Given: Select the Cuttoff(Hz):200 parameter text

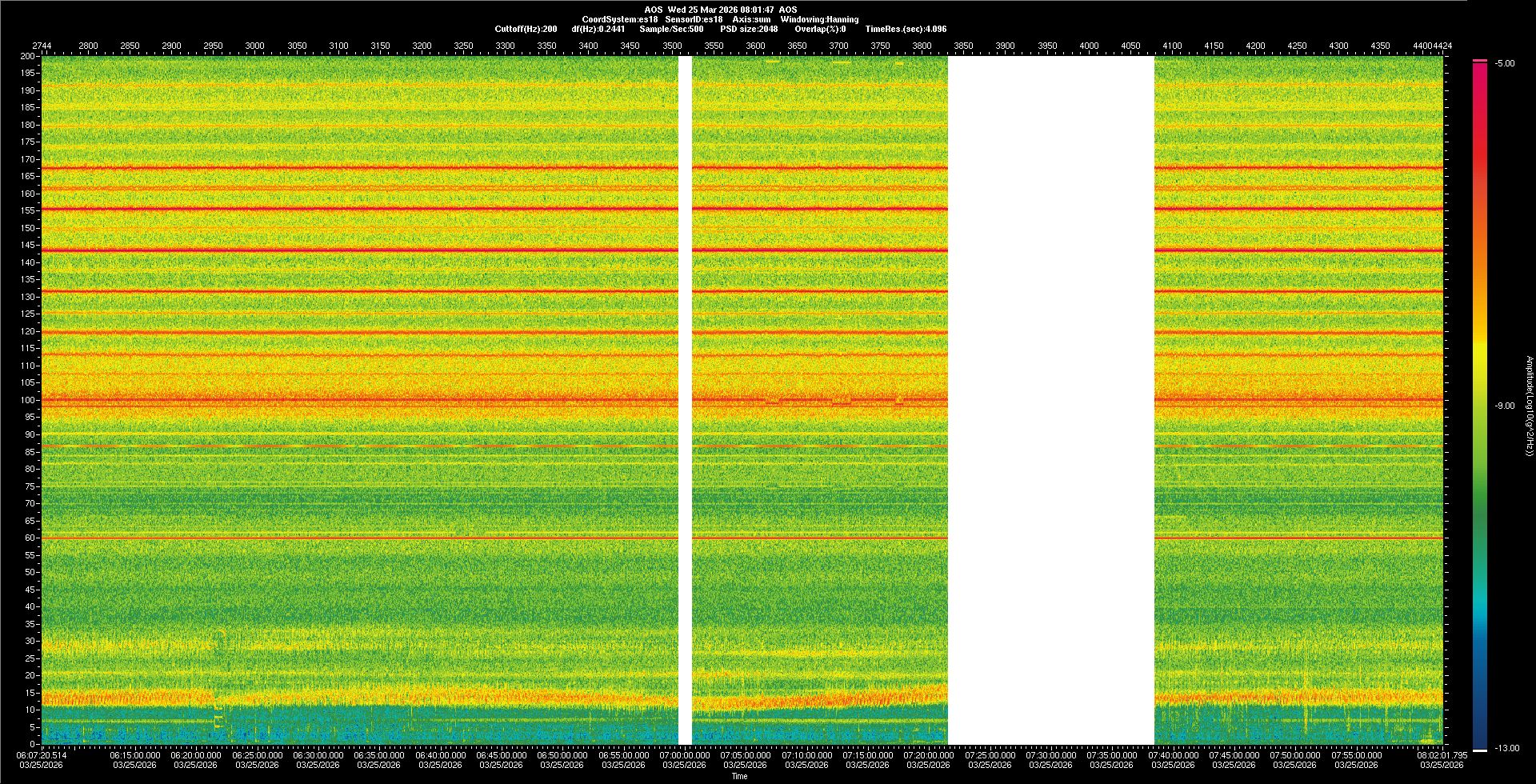Looking at the screenshot, I should [x=526, y=29].
